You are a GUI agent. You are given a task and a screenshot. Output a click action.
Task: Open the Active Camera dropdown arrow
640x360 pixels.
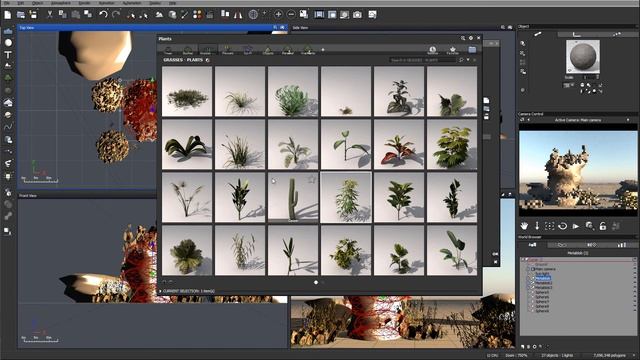[628, 120]
